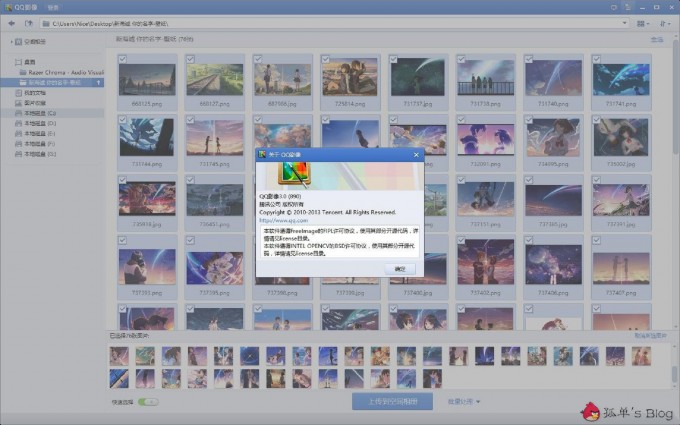Click the 全选 link
This screenshot has width=680, height=425.
click(657, 39)
